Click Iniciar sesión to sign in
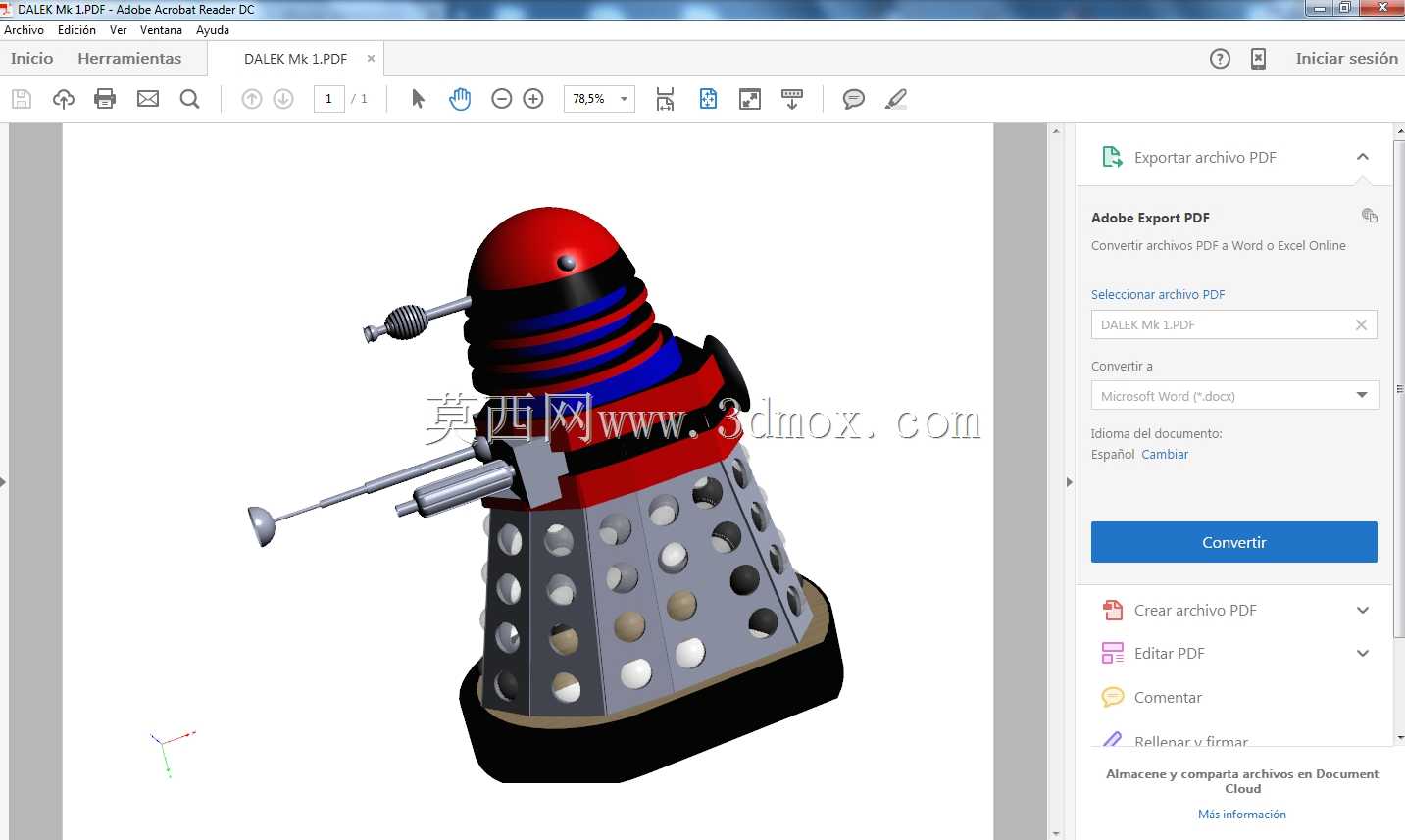The height and width of the screenshot is (840, 1405). point(1347,59)
